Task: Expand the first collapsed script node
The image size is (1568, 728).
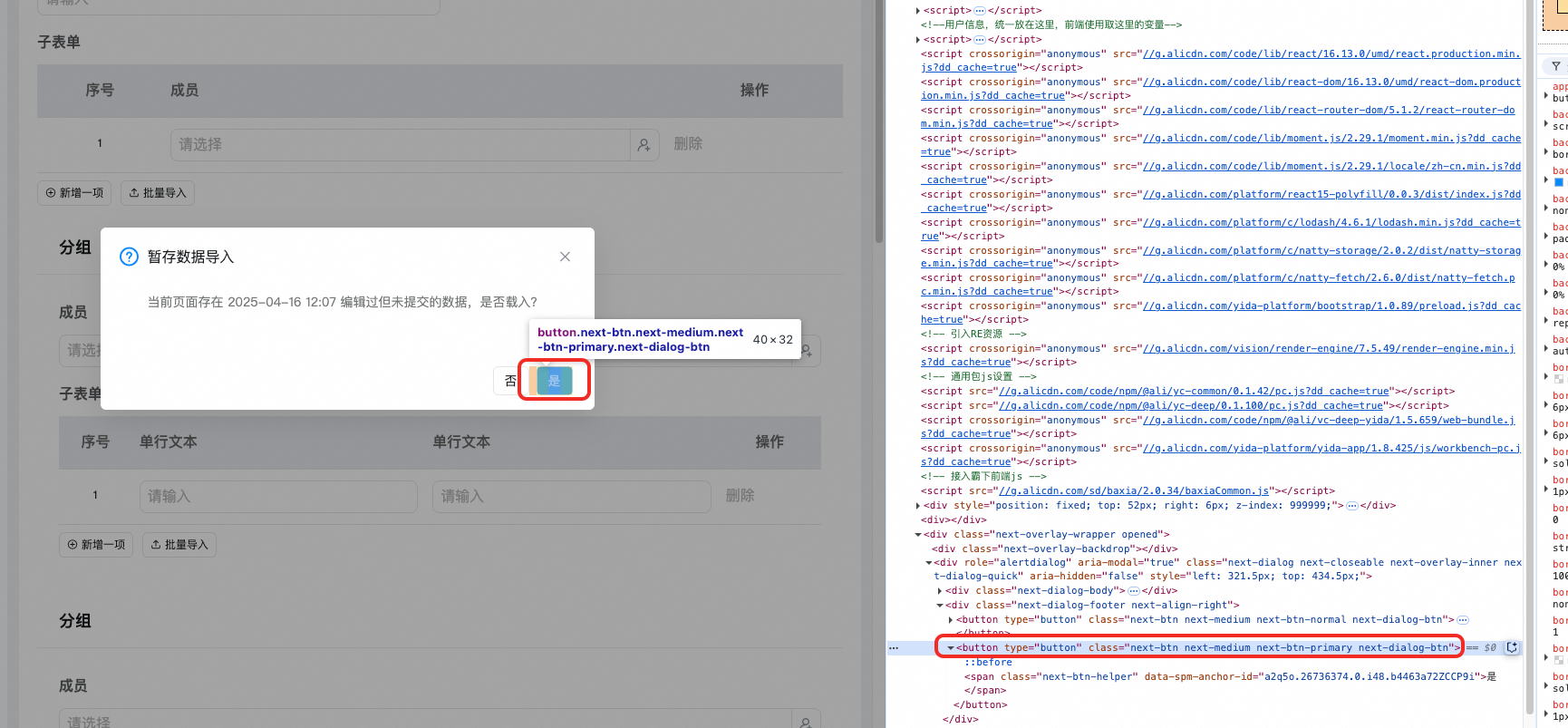Action: tap(917, 11)
